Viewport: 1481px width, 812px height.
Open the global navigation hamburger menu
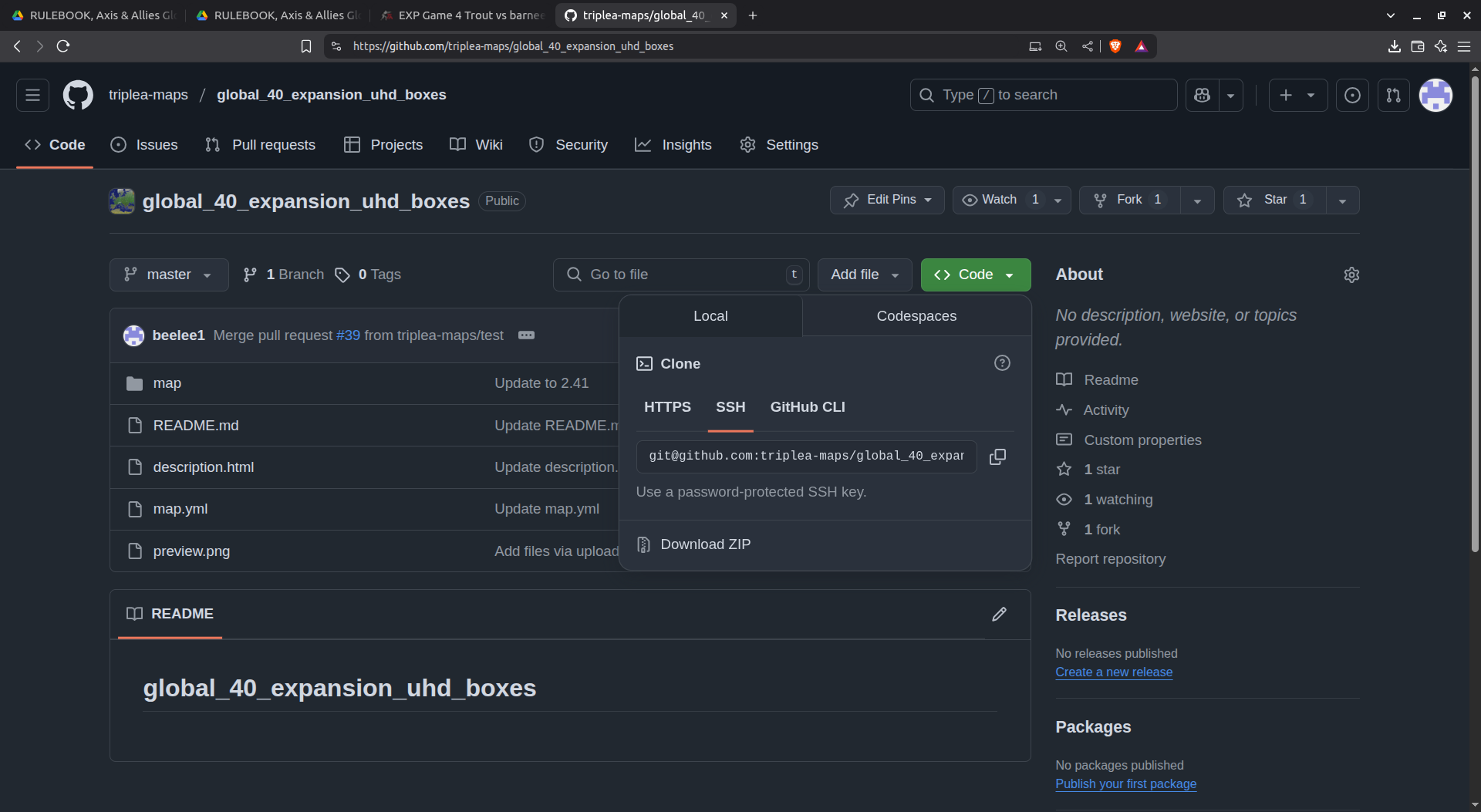[32, 95]
